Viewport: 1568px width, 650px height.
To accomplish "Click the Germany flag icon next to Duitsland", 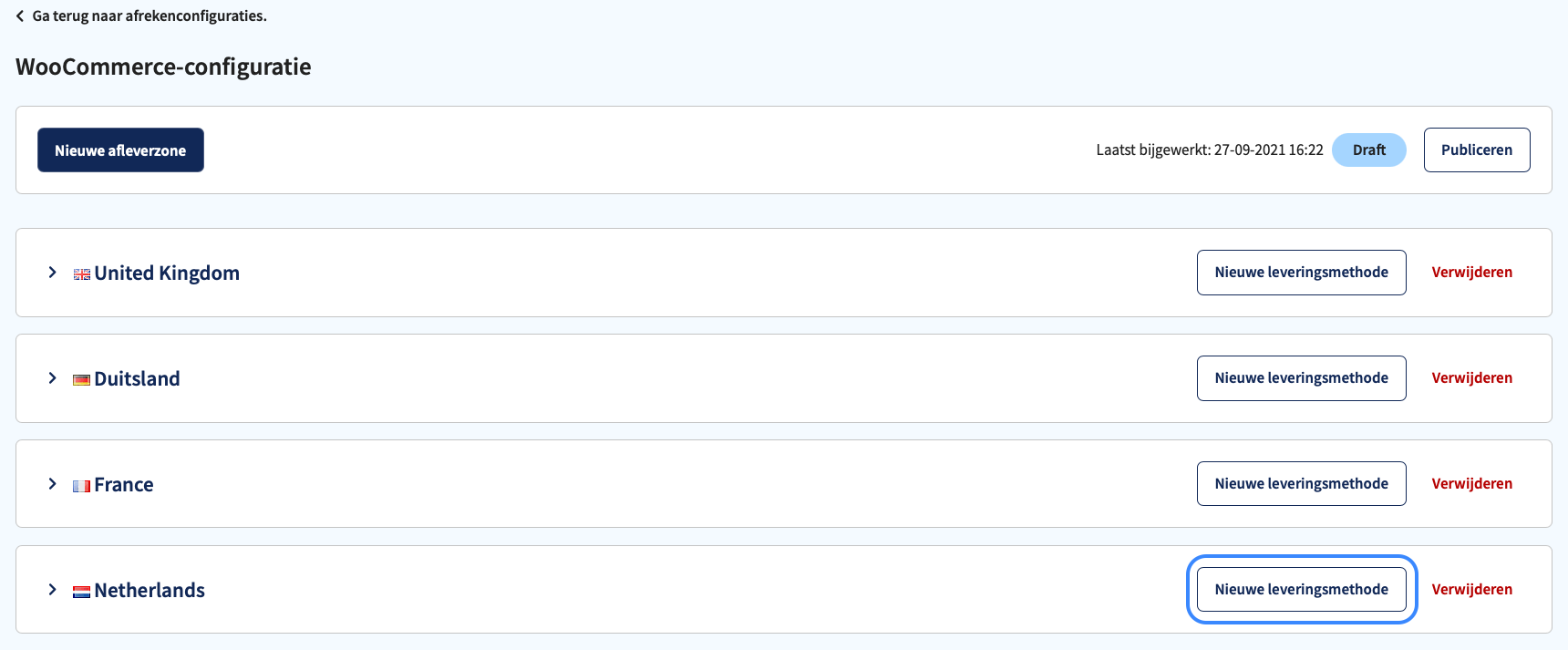I will tap(82, 380).
